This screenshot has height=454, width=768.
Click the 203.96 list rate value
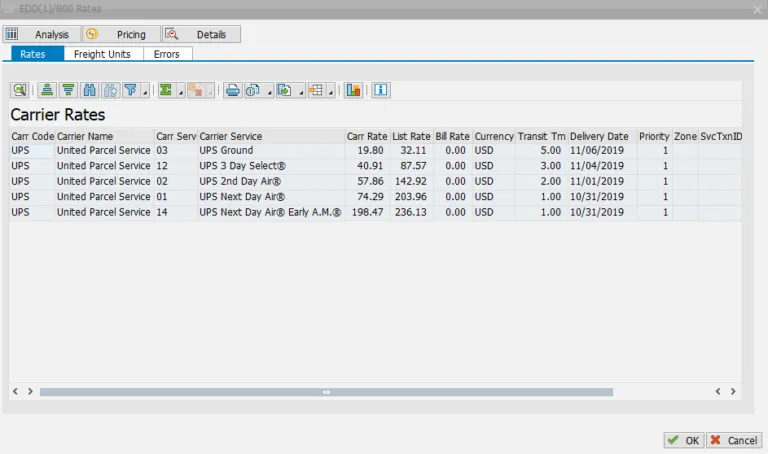[x=410, y=197]
